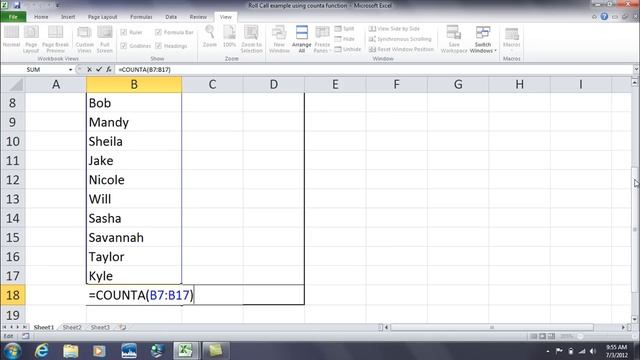Minimize the ribbon with caret icon
640x360 pixels.
click(x=594, y=17)
